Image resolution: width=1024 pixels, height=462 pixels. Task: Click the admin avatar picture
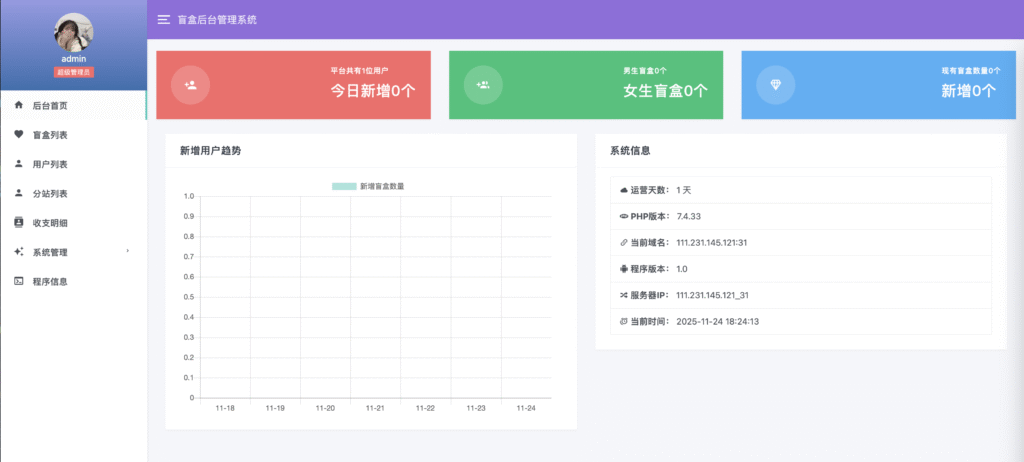73,32
